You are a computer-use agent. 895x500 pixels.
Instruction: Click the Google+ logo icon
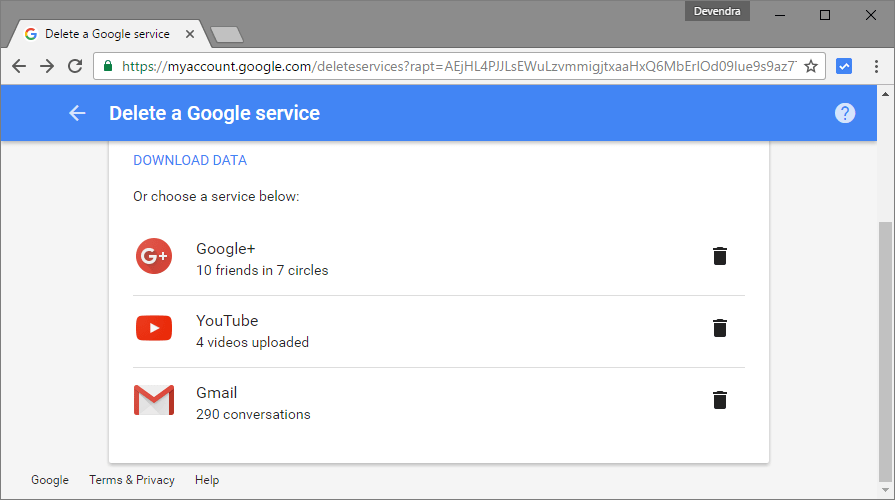154,257
